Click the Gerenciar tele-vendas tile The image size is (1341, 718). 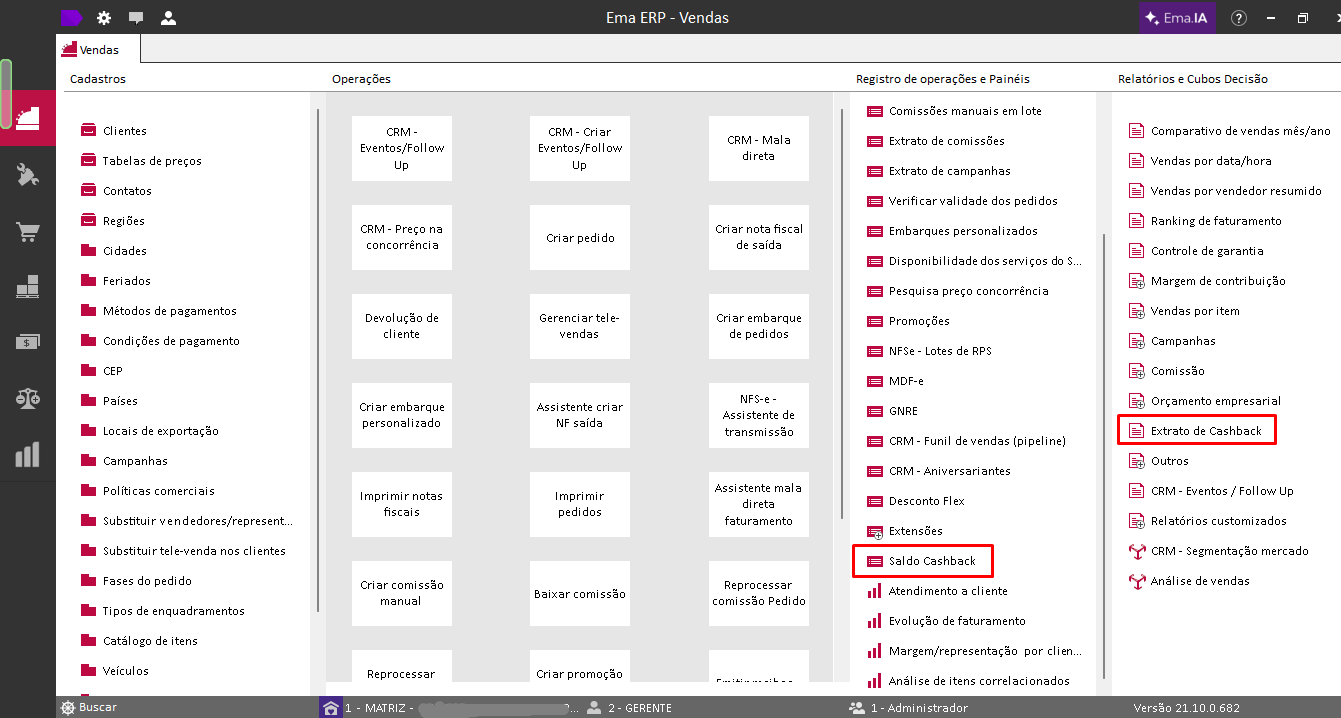(x=580, y=326)
